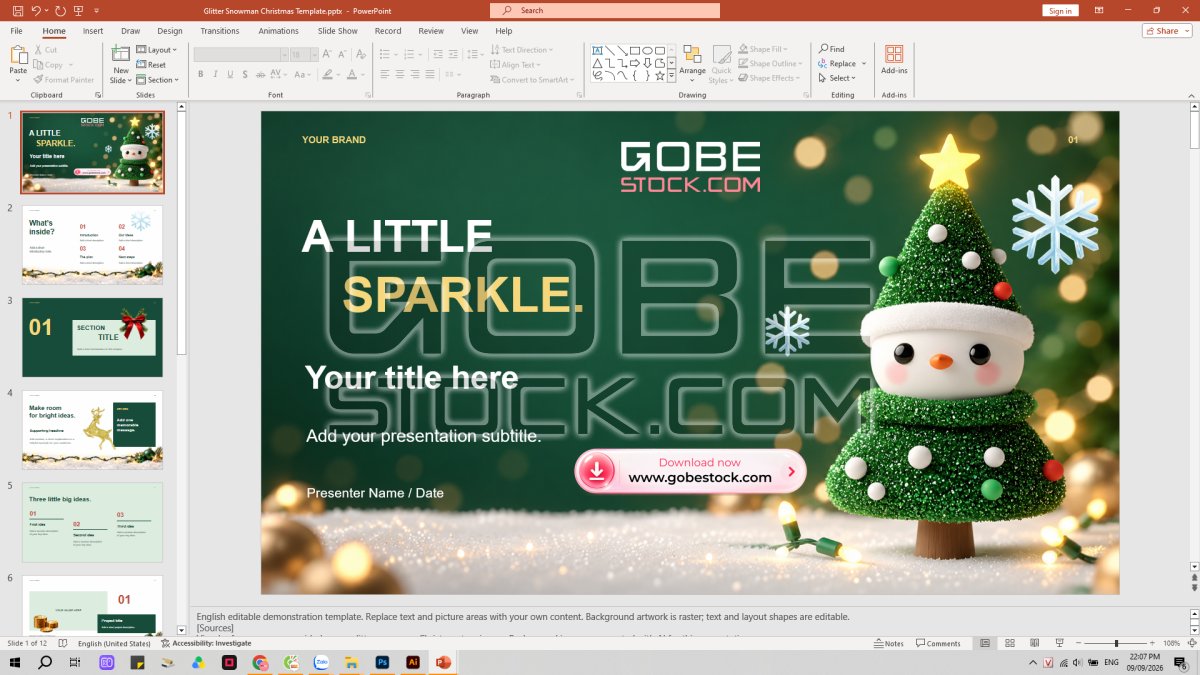This screenshot has height=675, width=1200.
Task: Select slide 2 thumbnail "What's inside?"
Action: point(92,245)
